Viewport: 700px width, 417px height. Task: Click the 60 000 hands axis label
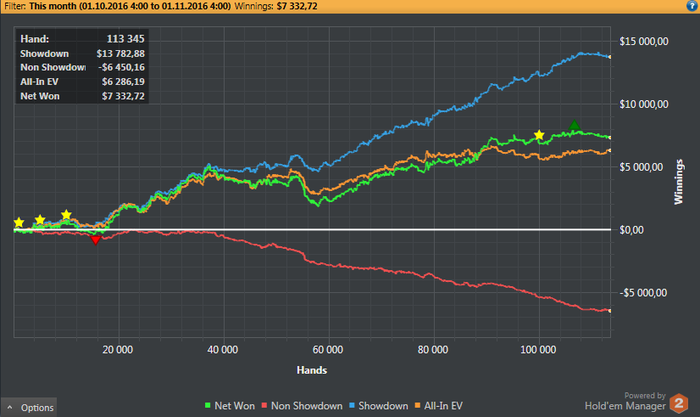click(328, 350)
